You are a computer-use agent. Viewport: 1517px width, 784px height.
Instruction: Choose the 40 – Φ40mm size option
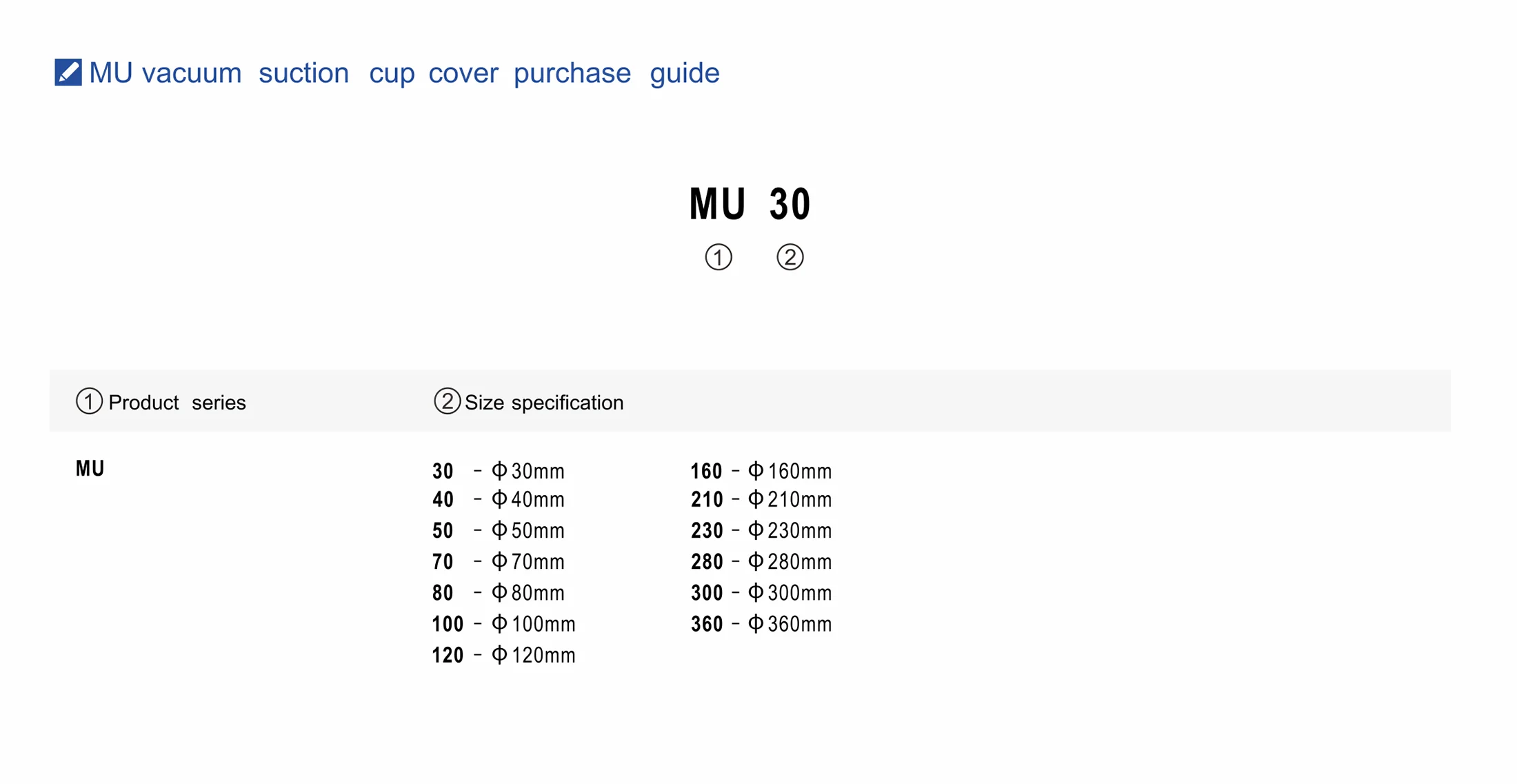498,500
